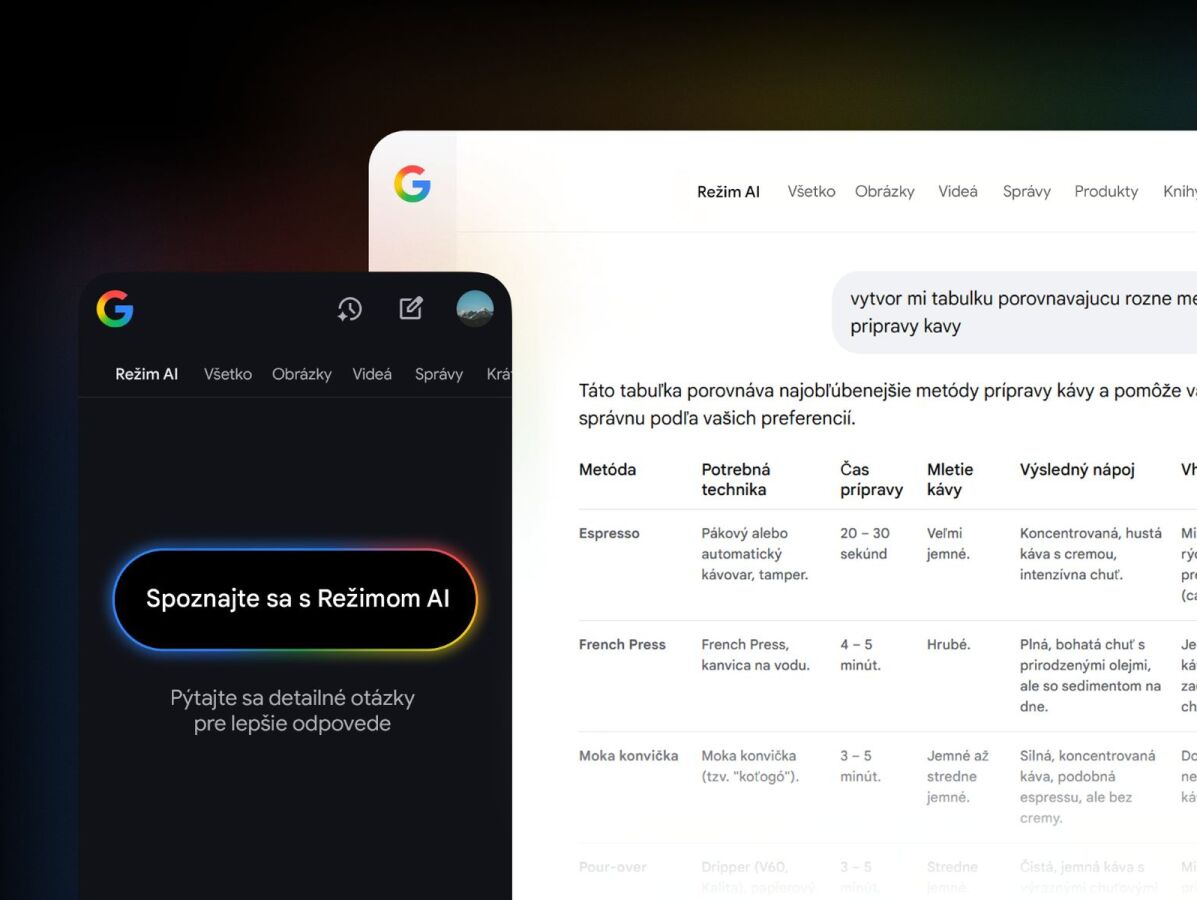Open Videá tab in desktop window
The width and height of the screenshot is (1197, 900).
click(958, 192)
